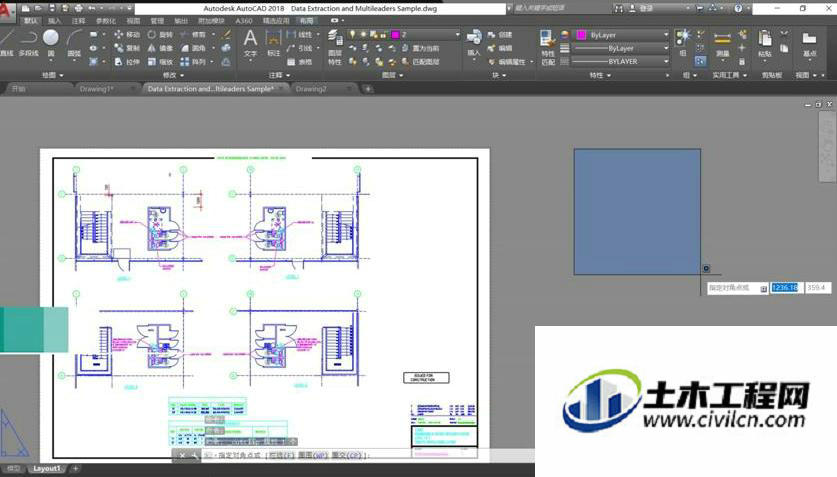Click the Plot/Print icon in quick access toolbar
The height and width of the screenshot is (477, 837).
78,9
